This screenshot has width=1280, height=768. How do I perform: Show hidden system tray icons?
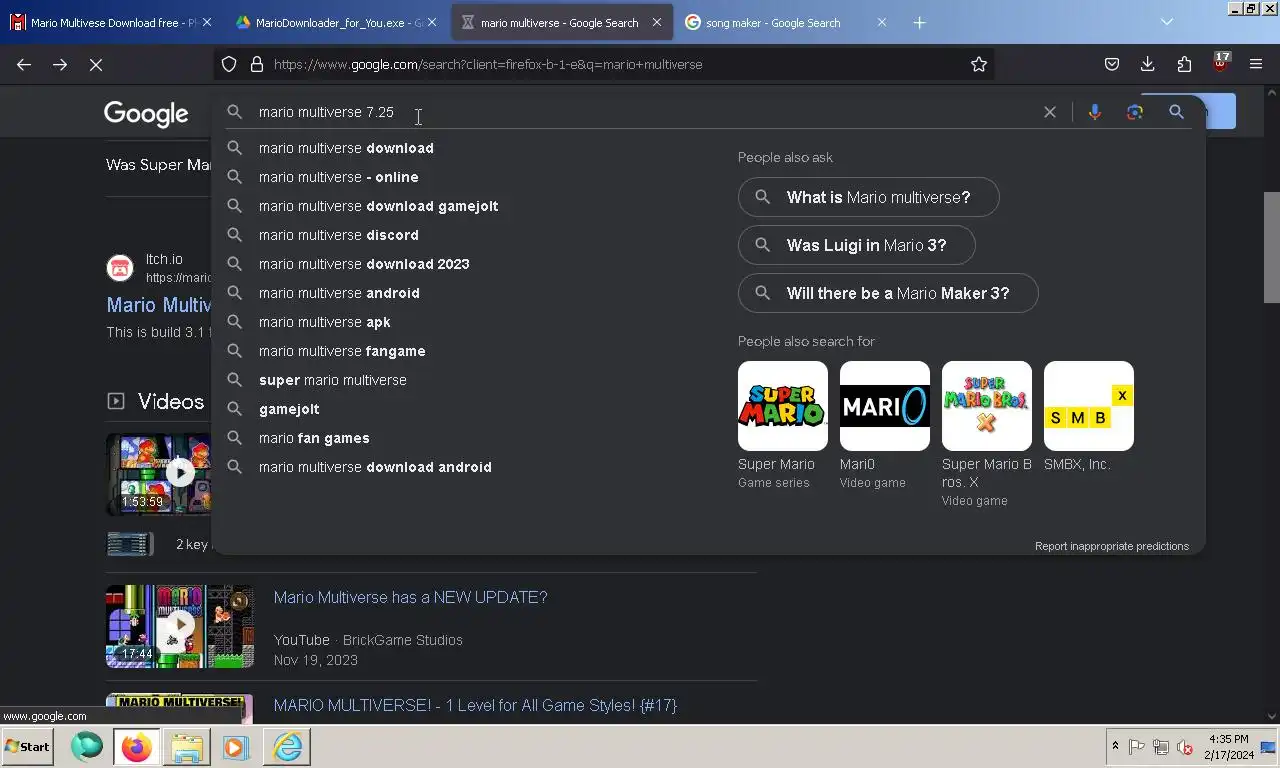[x=1115, y=747]
